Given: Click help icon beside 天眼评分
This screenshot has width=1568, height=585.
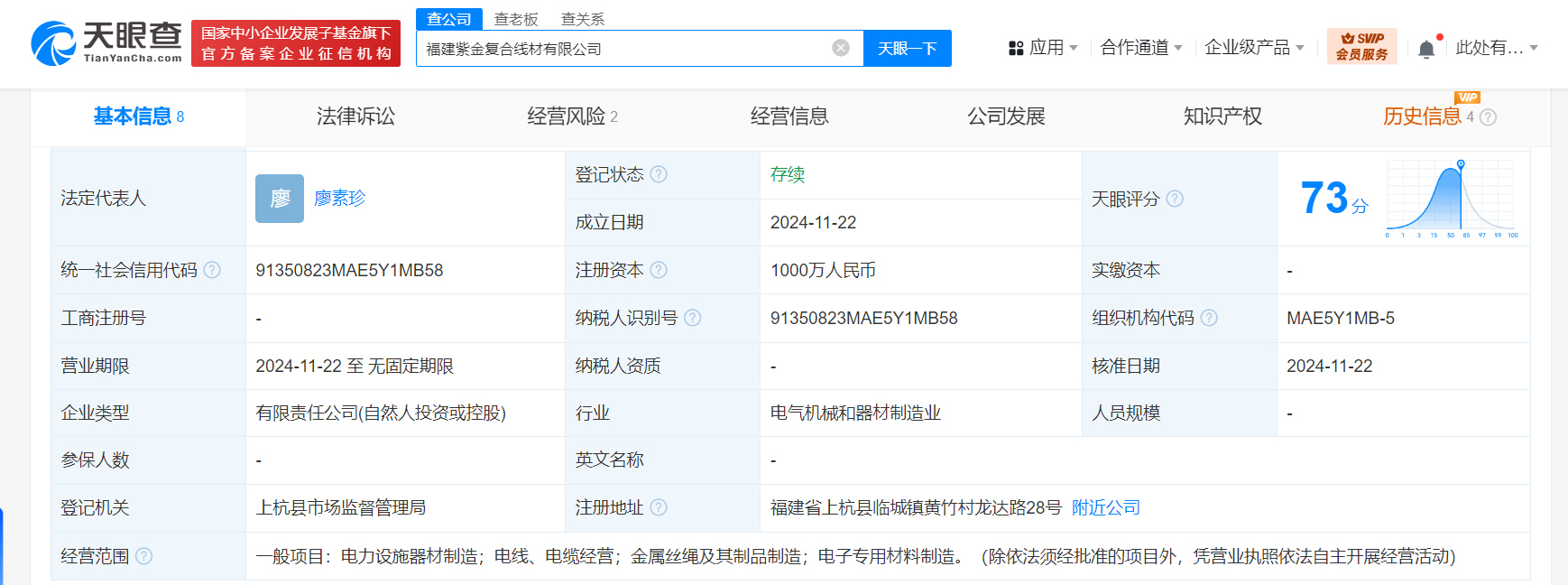Looking at the screenshot, I should pos(1175,199).
